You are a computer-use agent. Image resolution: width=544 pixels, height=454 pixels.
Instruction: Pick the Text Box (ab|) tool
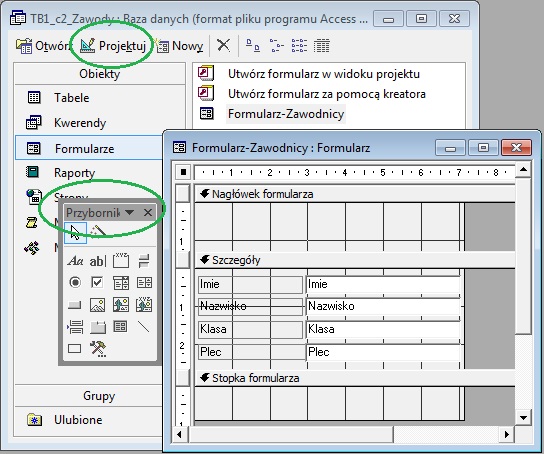pos(98,261)
